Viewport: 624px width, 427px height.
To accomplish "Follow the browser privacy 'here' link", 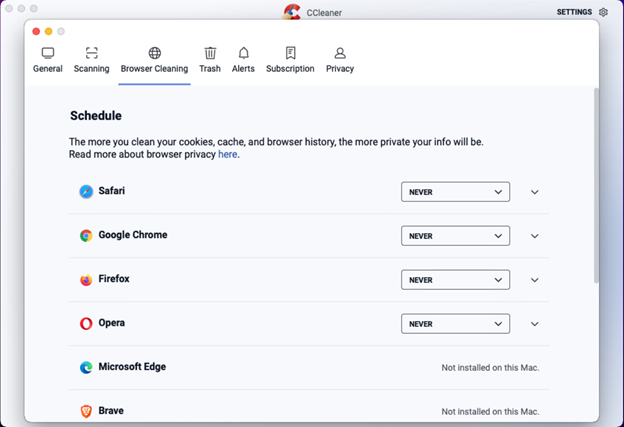I will [x=228, y=154].
